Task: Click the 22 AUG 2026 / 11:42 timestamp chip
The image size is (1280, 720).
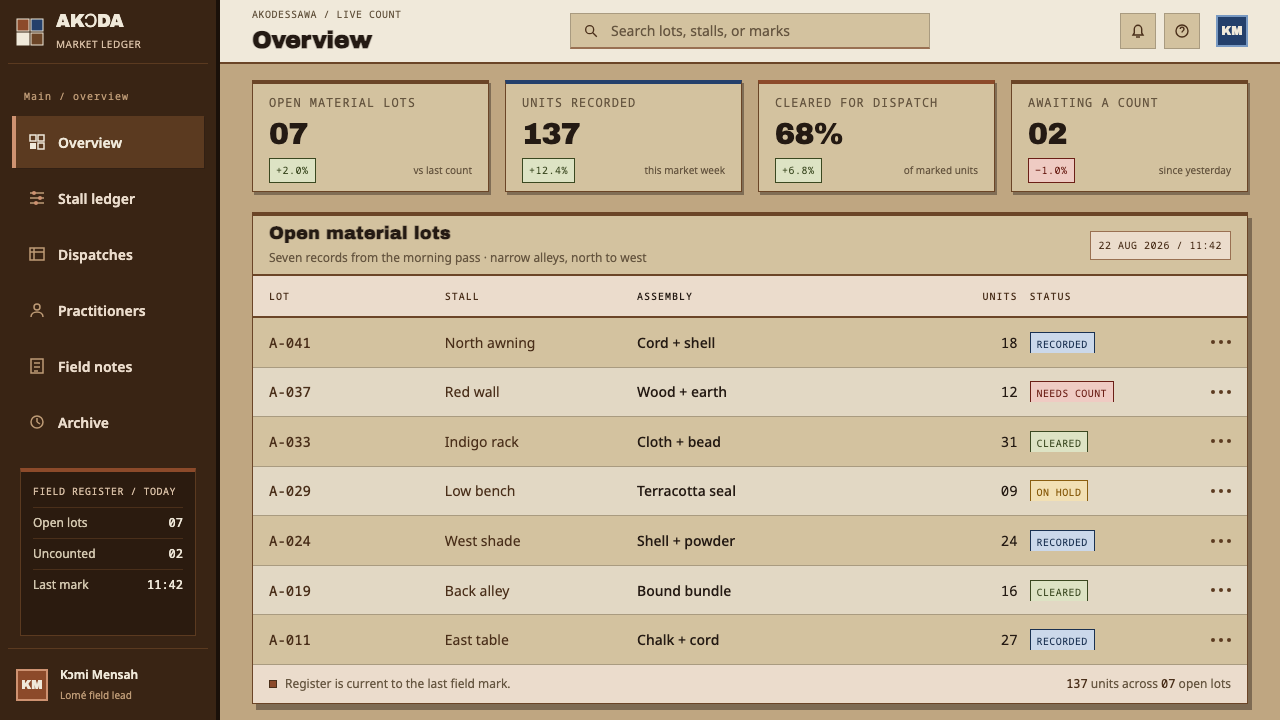Action: [1160, 245]
